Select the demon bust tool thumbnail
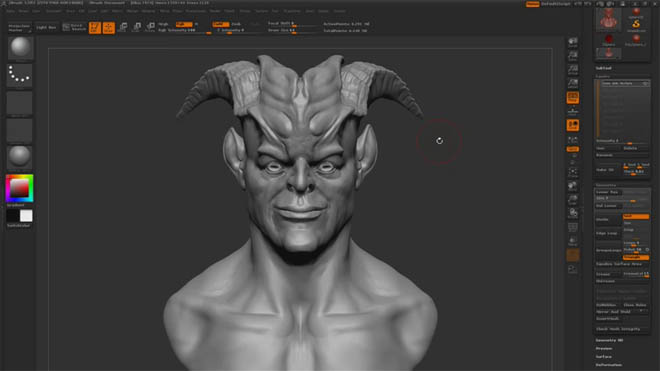Screen dimensions: 660x371 point(608,19)
